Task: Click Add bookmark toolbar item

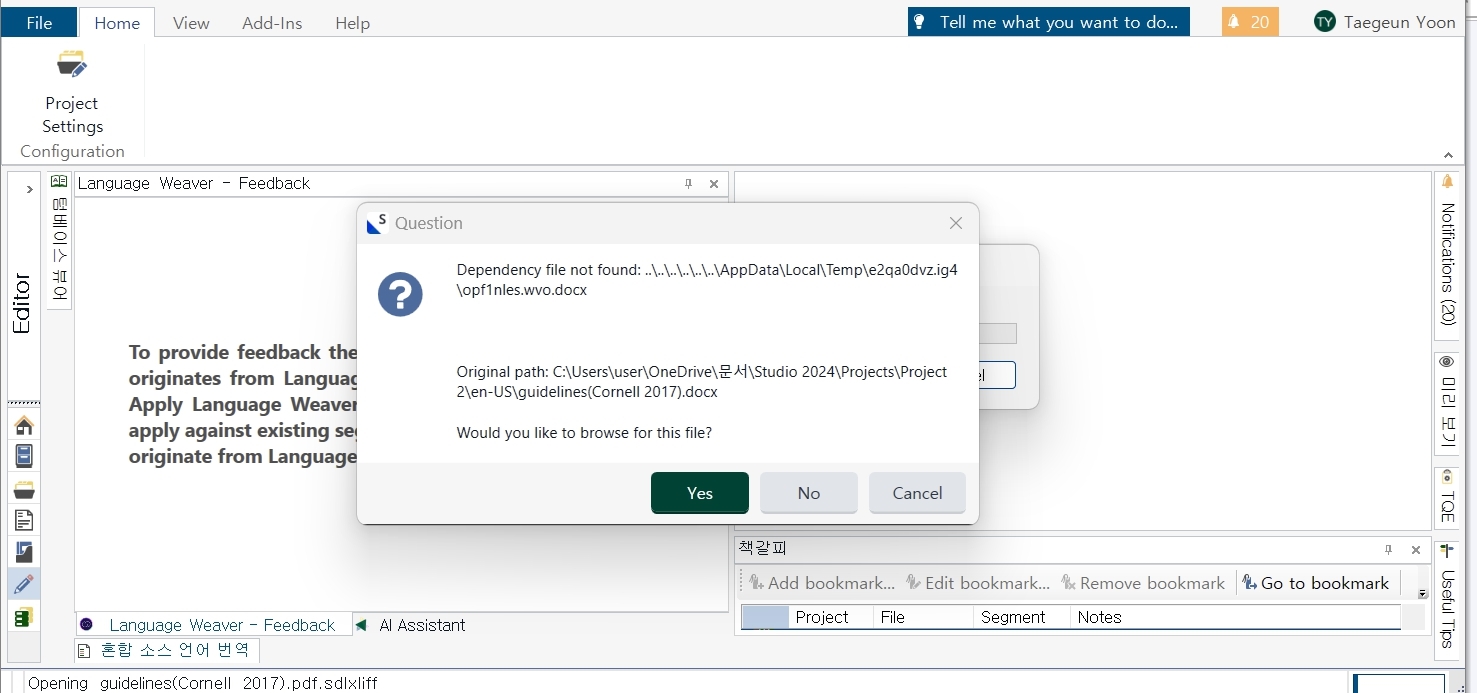Action: pyautogui.click(x=820, y=583)
